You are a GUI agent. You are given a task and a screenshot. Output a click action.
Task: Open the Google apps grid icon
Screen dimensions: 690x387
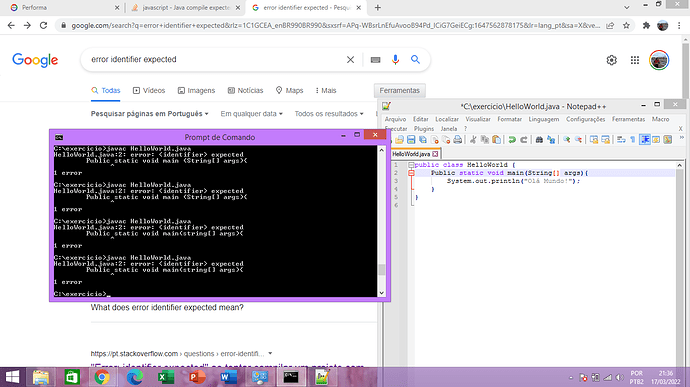pos(635,60)
